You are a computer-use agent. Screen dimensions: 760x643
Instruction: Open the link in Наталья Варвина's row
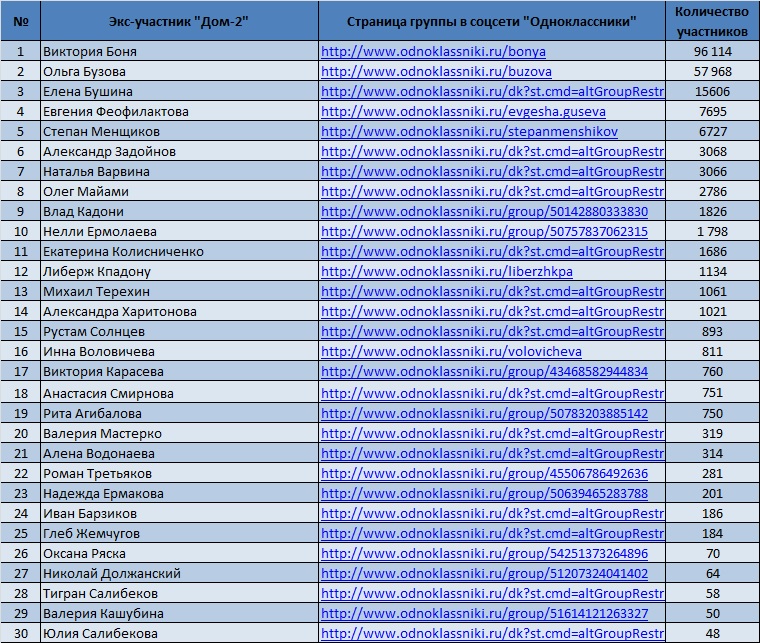492,172
